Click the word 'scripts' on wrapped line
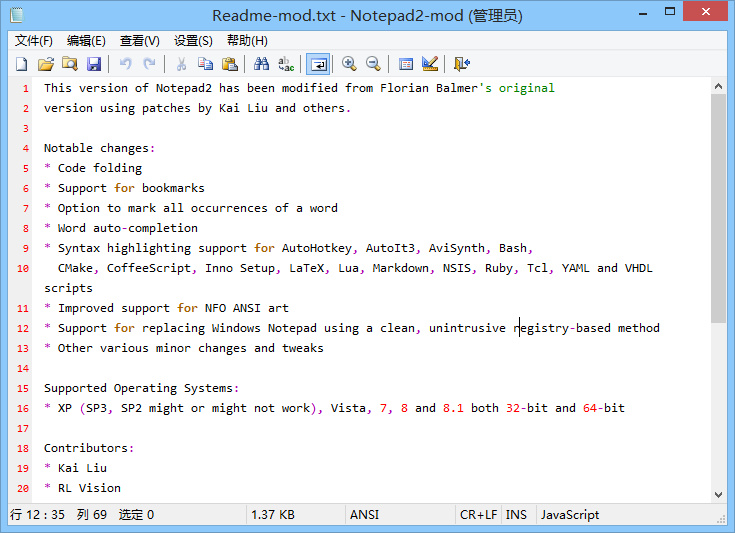Viewport: 735px width, 533px height. coord(68,288)
